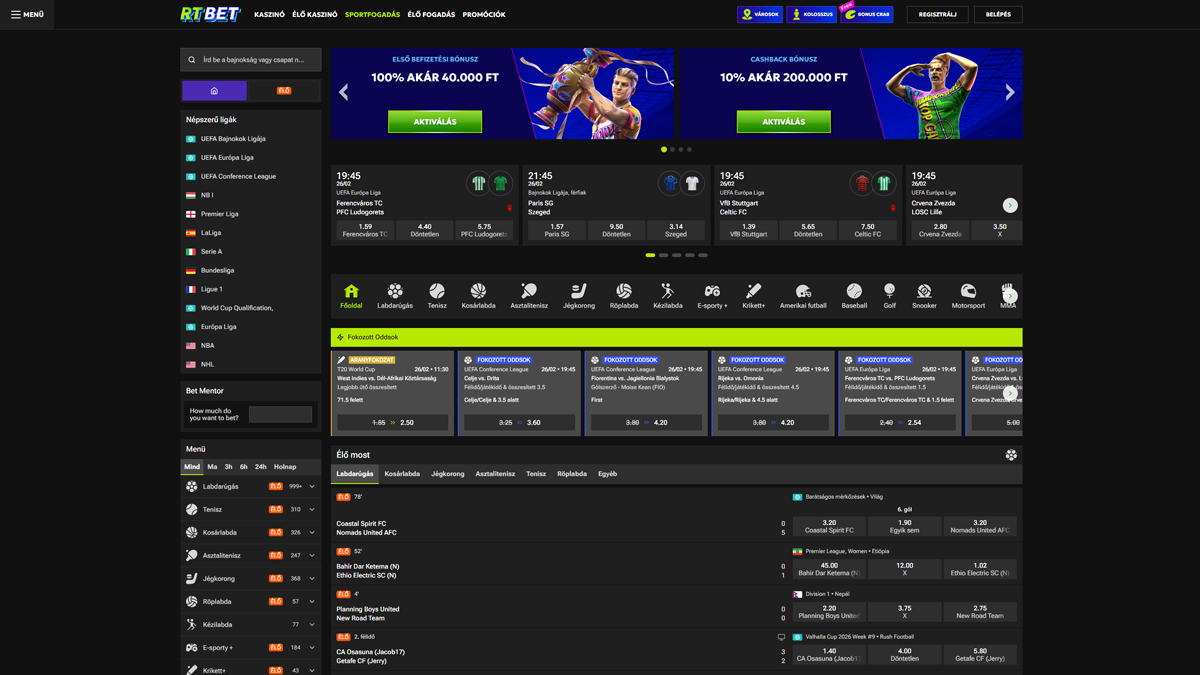Expand Kosárlabda in sidebar menu

click(x=312, y=533)
